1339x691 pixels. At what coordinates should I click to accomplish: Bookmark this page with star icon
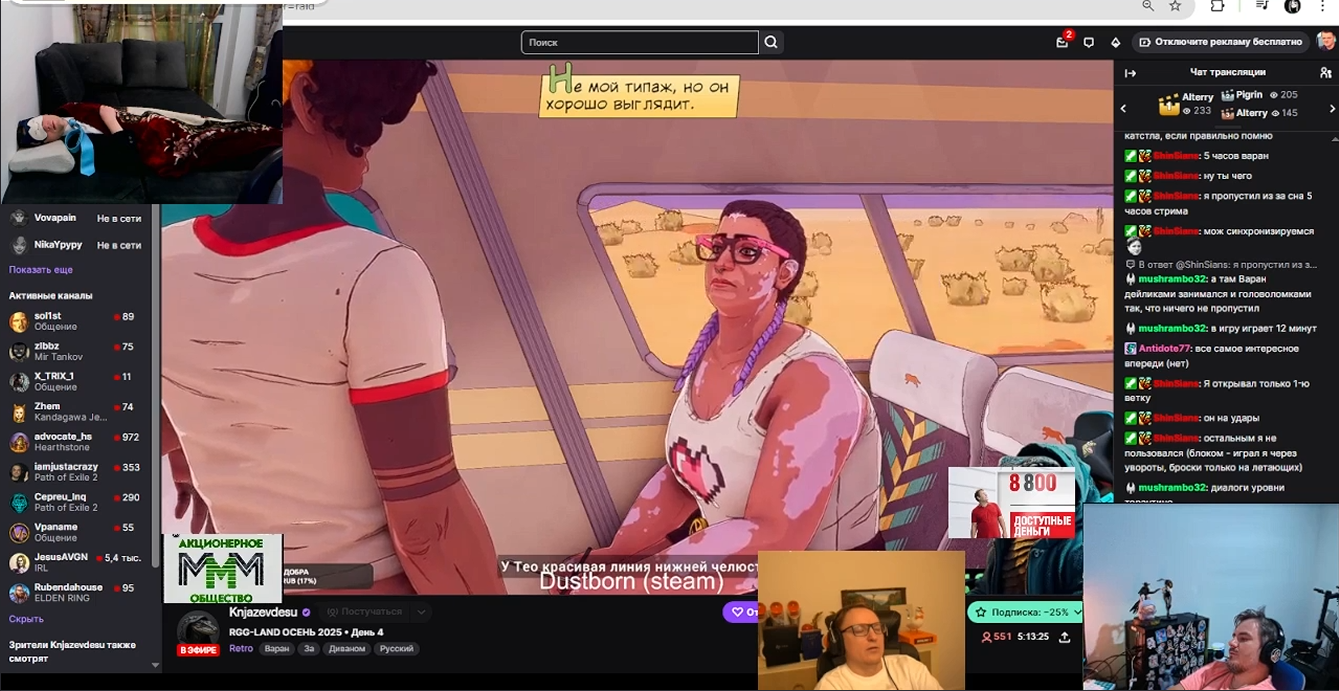click(1175, 6)
